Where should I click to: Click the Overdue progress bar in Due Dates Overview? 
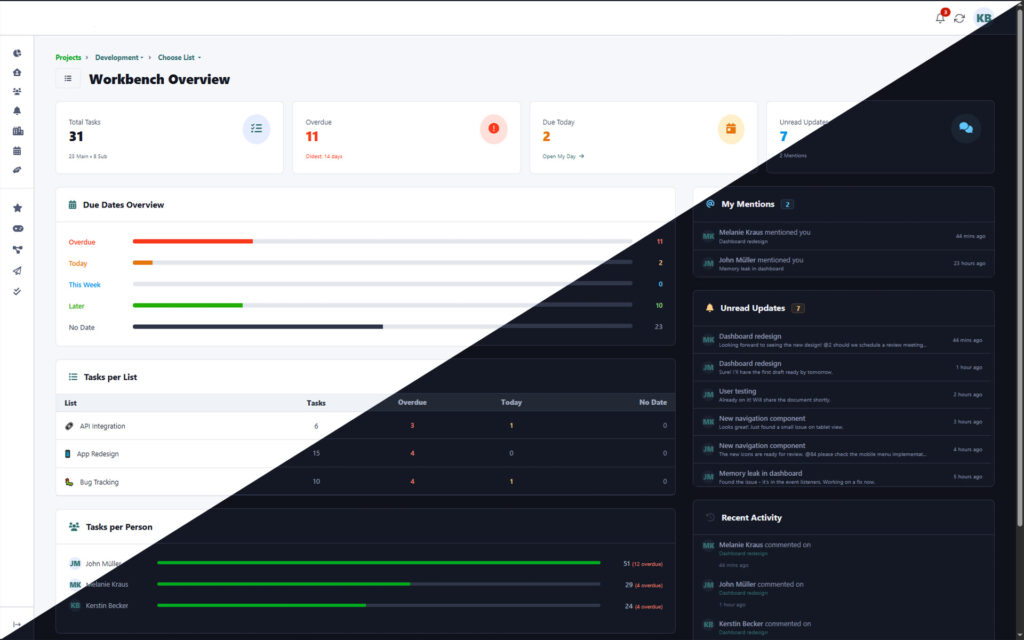pyautogui.click(x=194, y=240)
